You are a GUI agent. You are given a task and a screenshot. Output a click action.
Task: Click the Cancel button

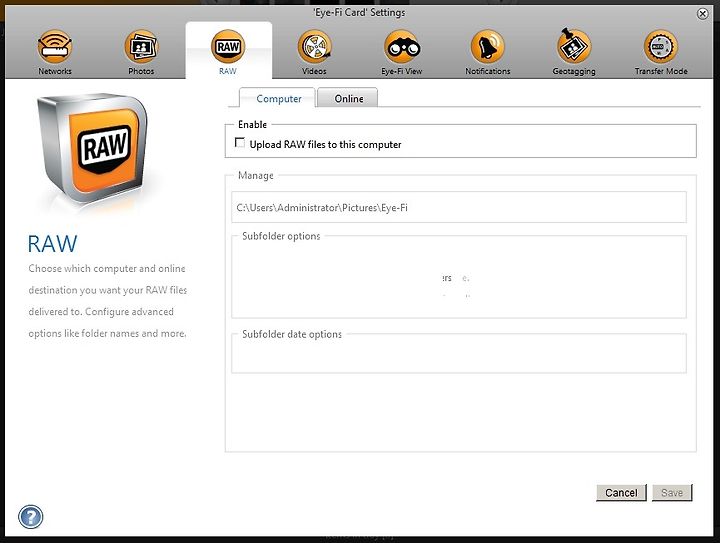point(621,493)
